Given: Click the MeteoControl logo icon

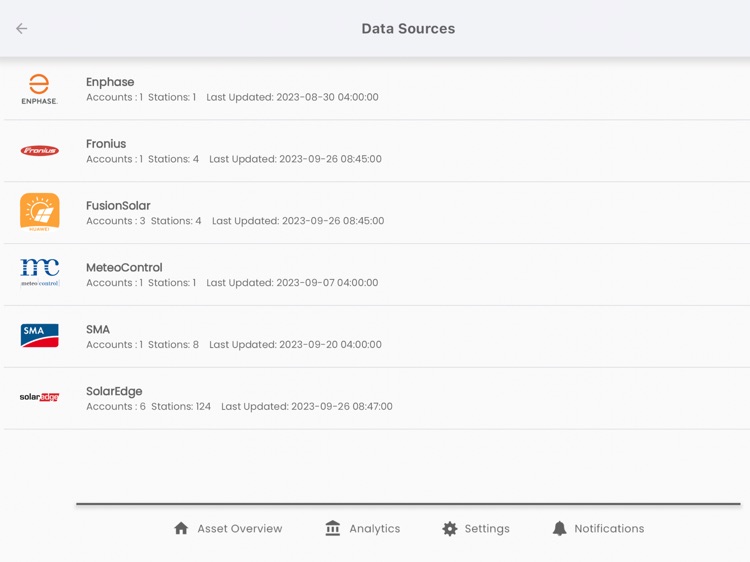Looking at the screenshot, I should point(40,273).
